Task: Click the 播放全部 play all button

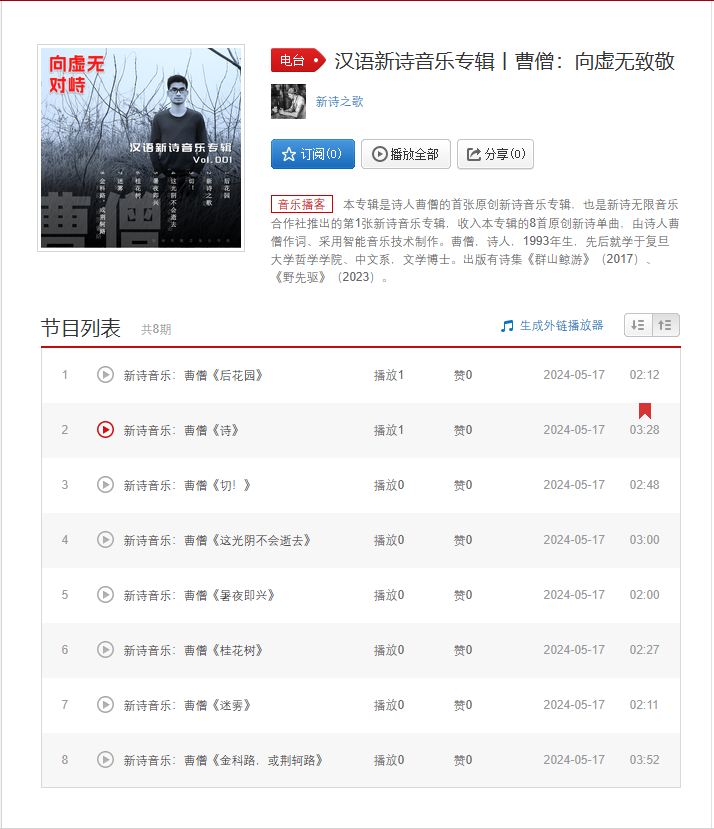Action: click(406, 154)
